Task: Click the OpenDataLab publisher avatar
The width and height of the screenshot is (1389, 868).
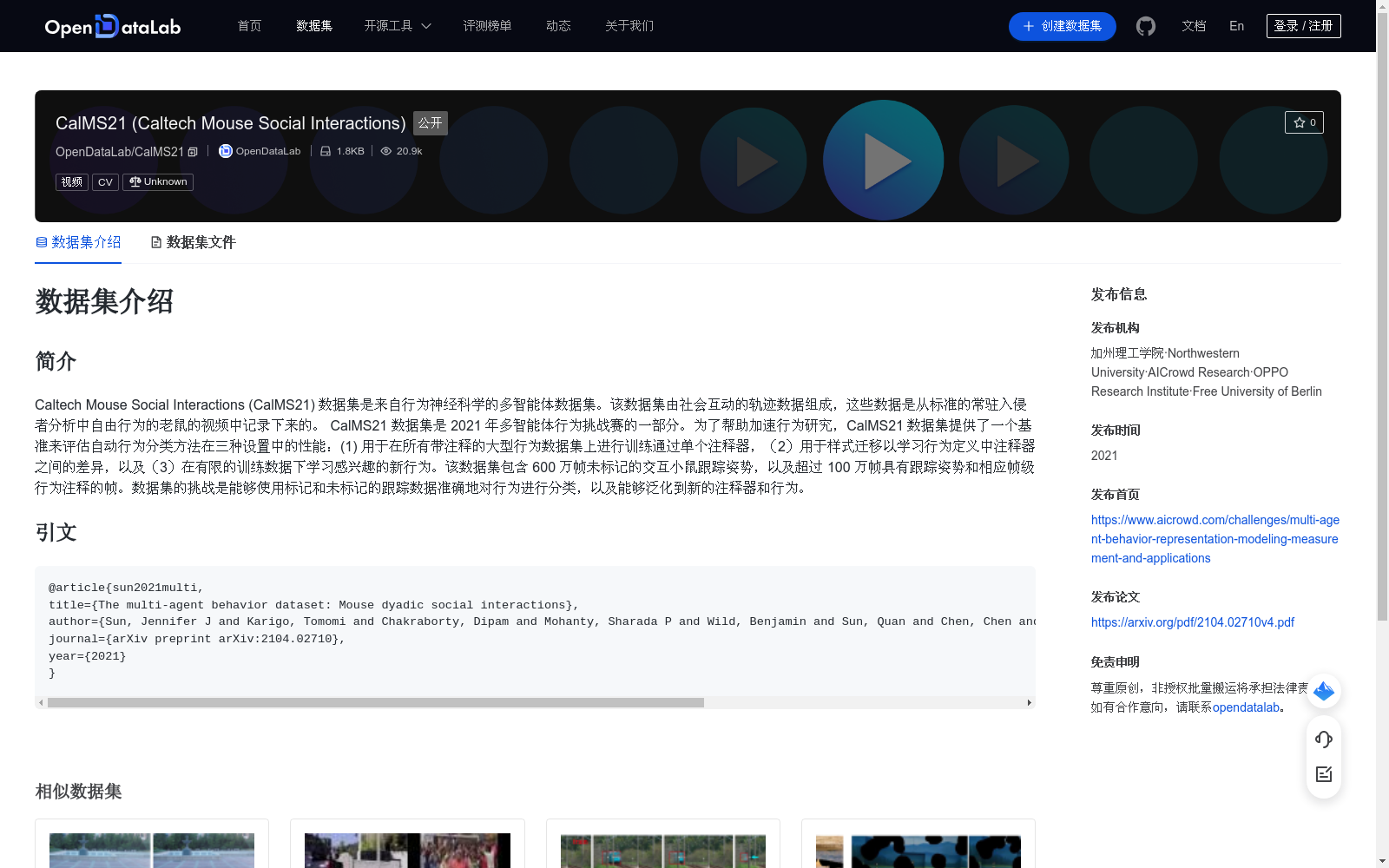Action: pyautogui.click(x=226, y=151)
